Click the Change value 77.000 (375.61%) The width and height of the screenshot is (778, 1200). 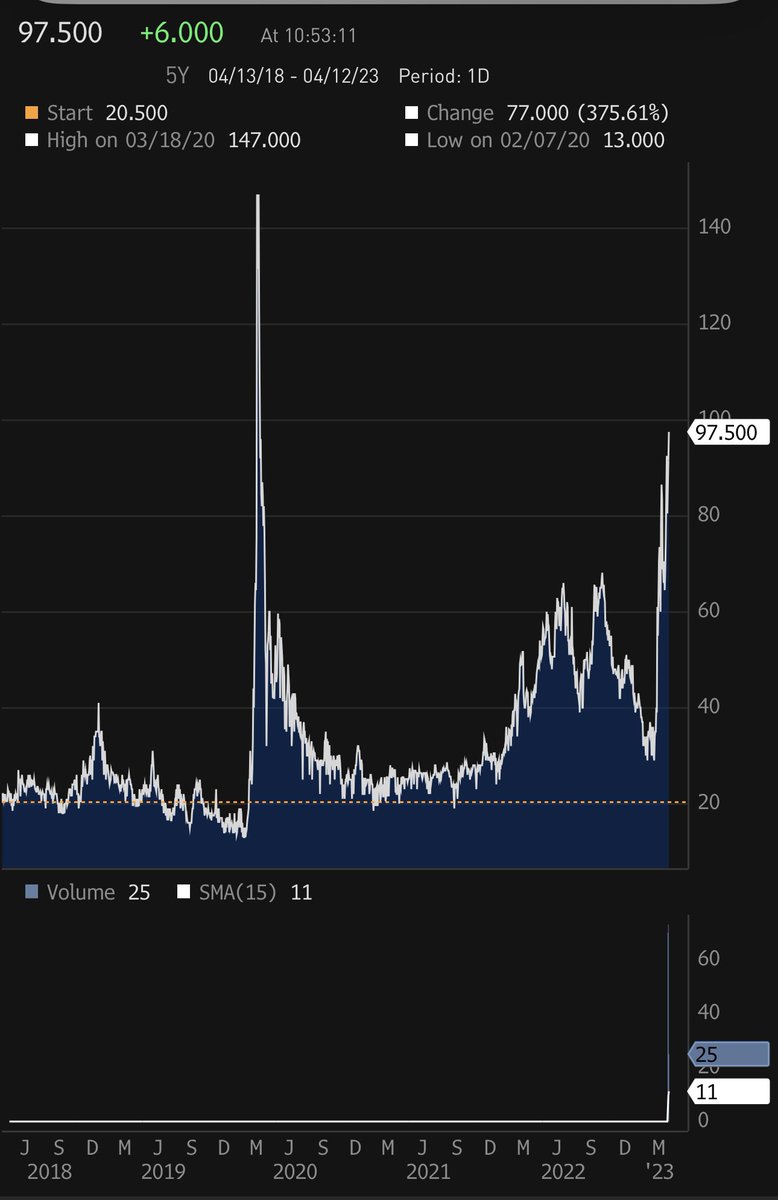click(x=586, y=113)
